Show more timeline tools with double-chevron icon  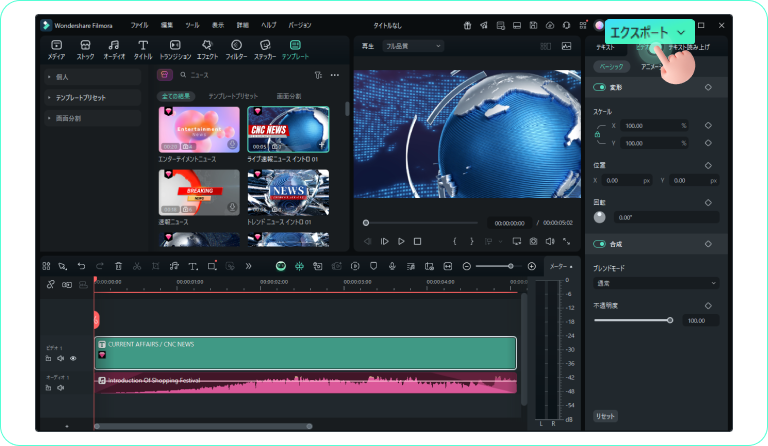tap(248, 266)
